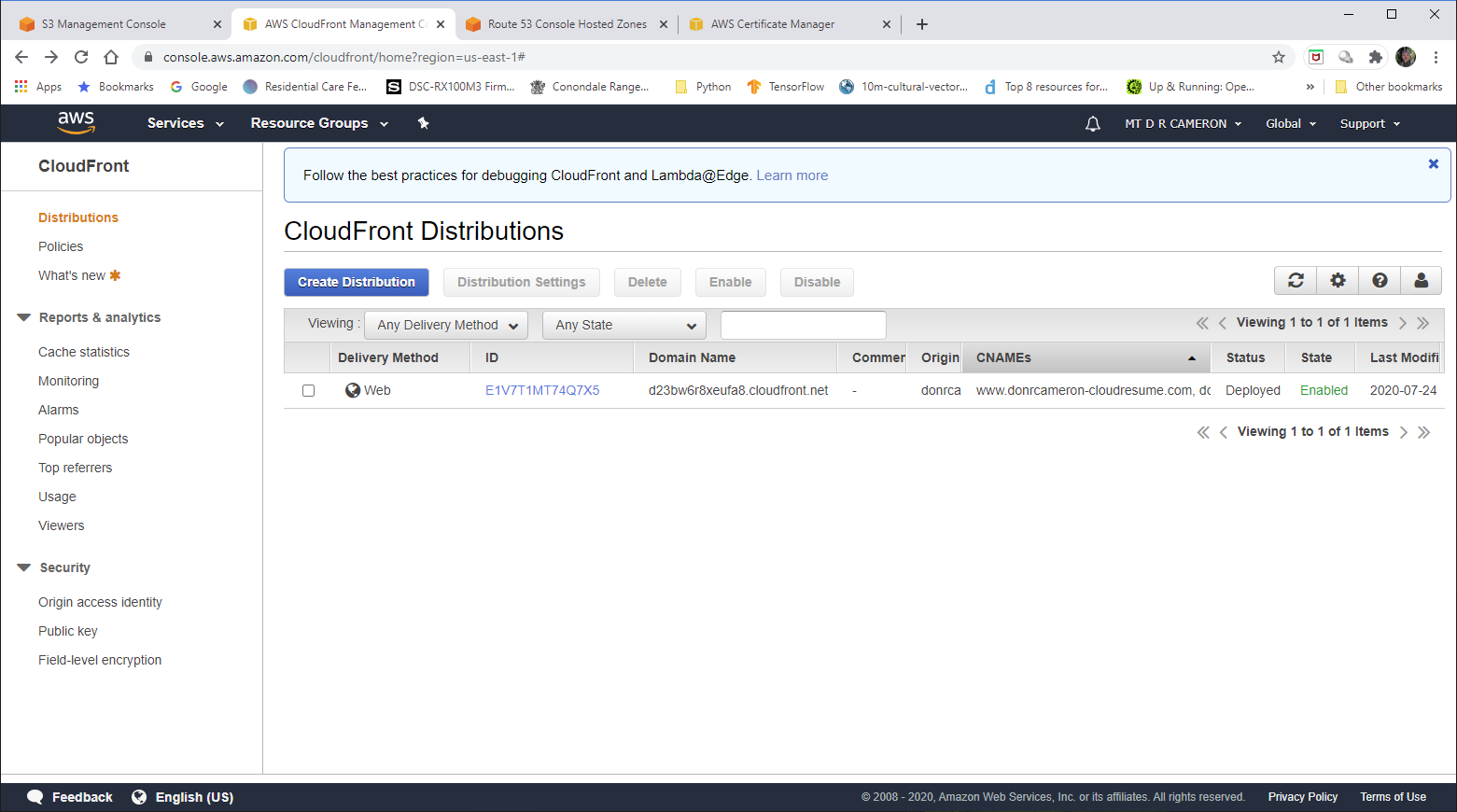Click the AWS logo home icon
The width and height of the screenshot is (1457, 812).
click(76, 122)
